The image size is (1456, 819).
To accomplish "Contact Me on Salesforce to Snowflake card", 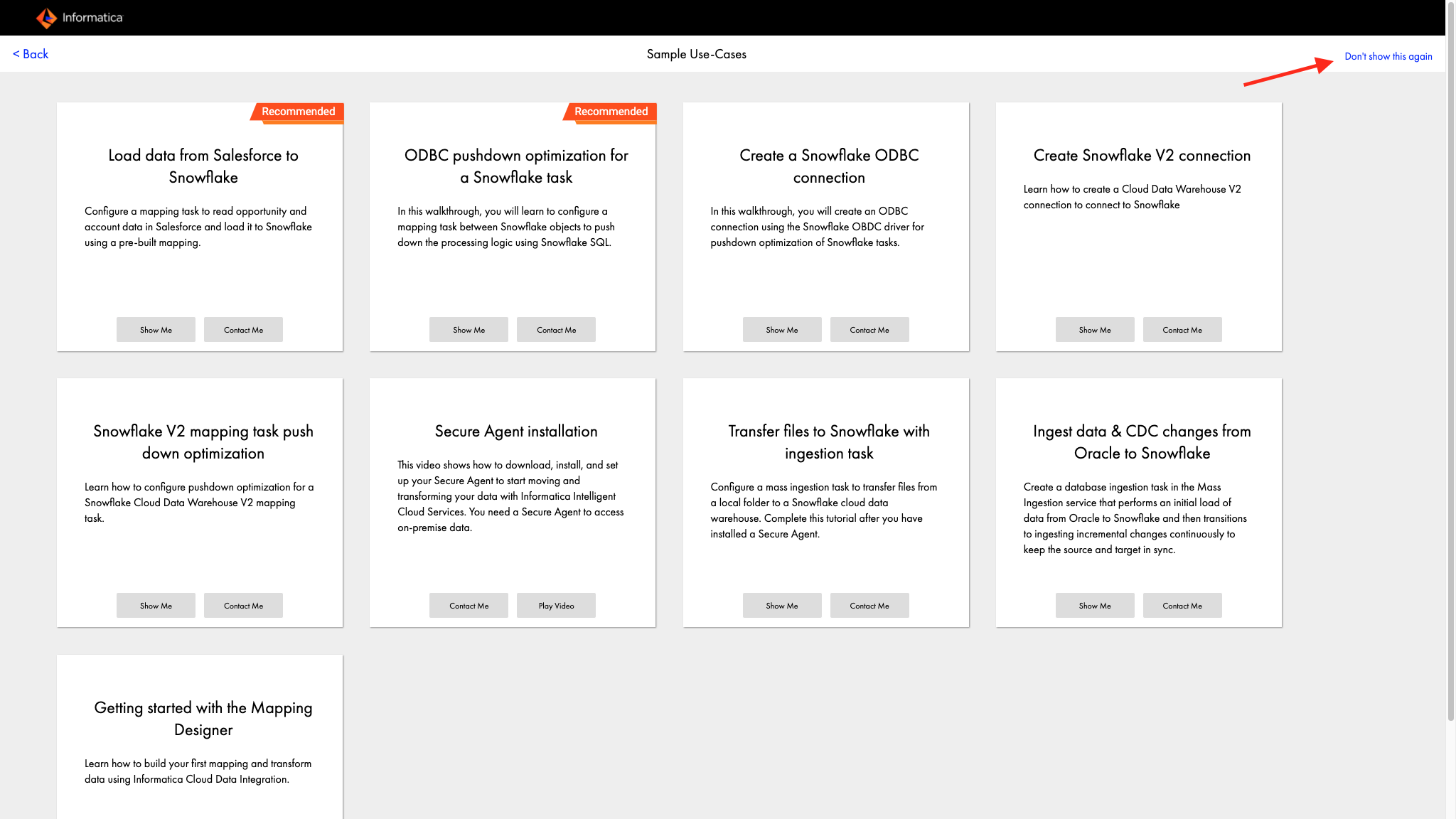I will pyautogui.click(x=243, y=330).
